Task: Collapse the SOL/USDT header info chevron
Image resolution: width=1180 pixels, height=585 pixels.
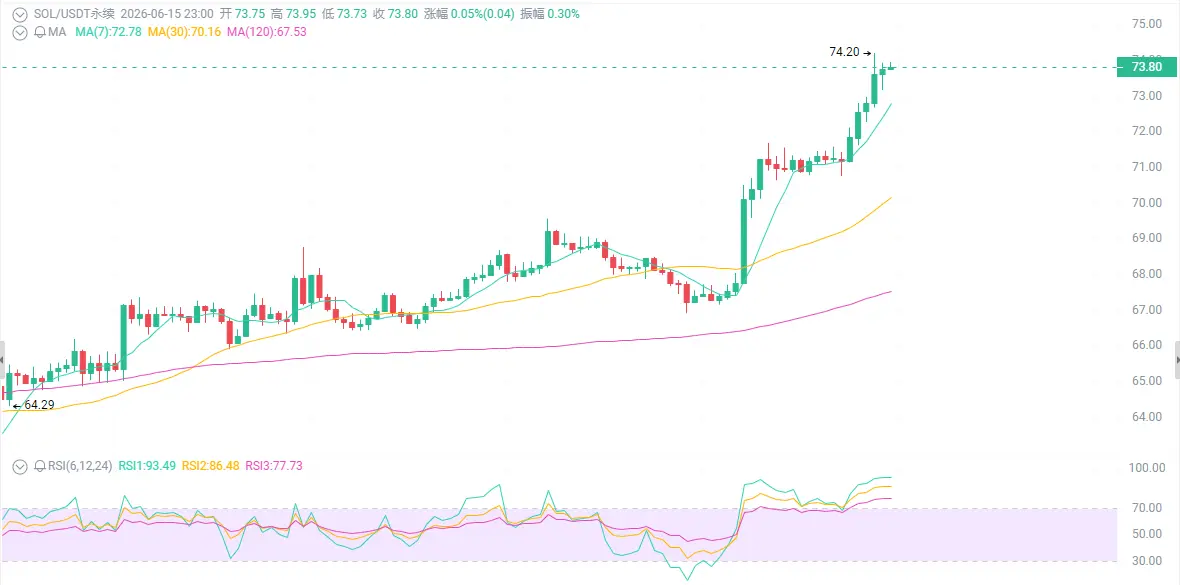Action: click(20, 14)
